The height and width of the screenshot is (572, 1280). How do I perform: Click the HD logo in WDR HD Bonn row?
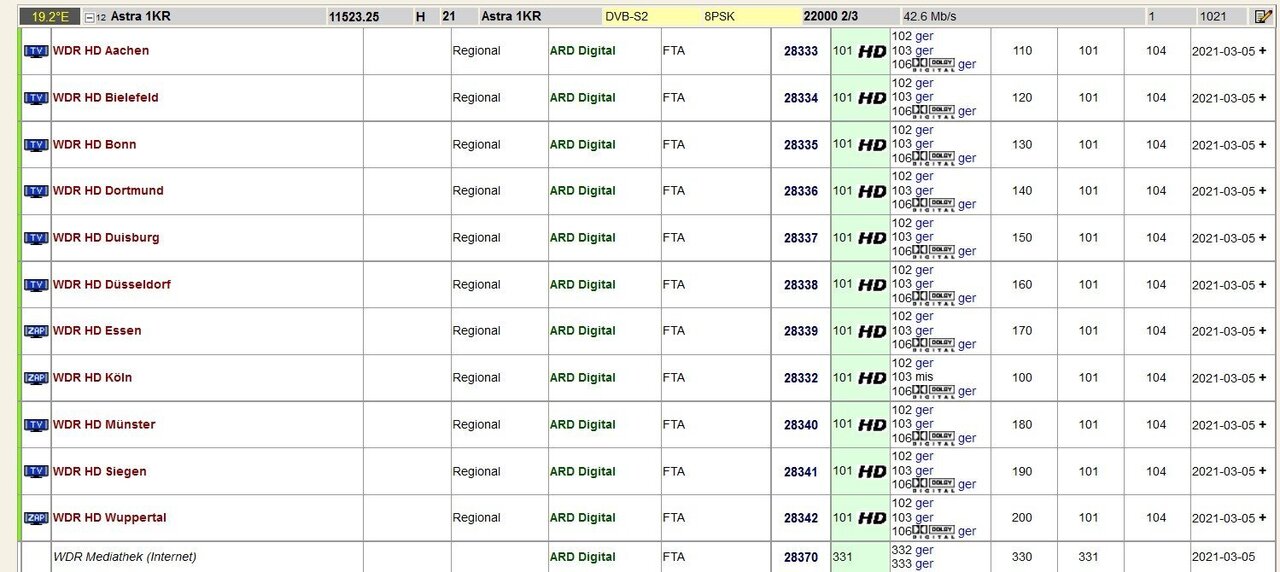tap(872, 145)
